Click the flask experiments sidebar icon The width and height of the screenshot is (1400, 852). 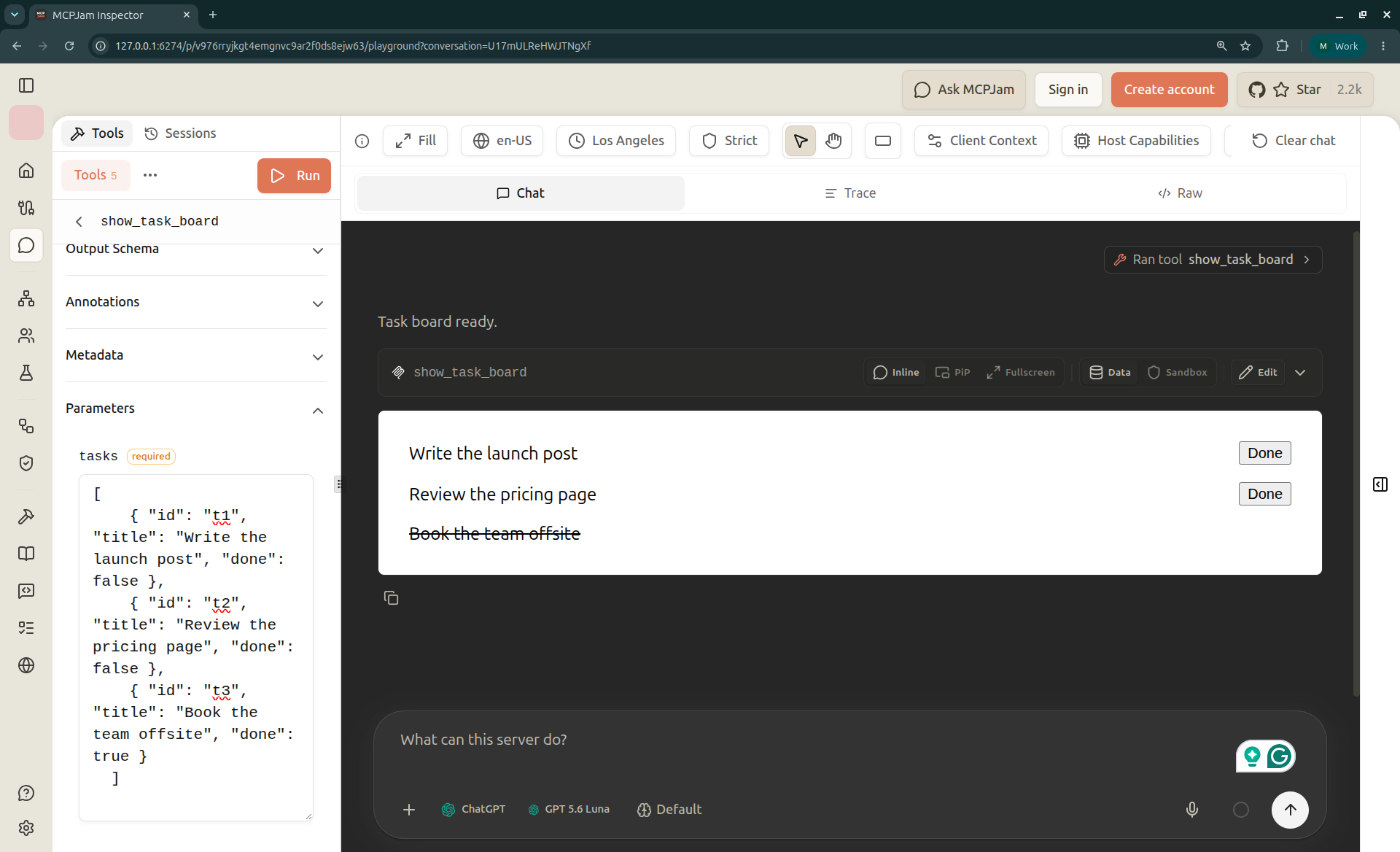pyautogui.click(x=26, y=373)
